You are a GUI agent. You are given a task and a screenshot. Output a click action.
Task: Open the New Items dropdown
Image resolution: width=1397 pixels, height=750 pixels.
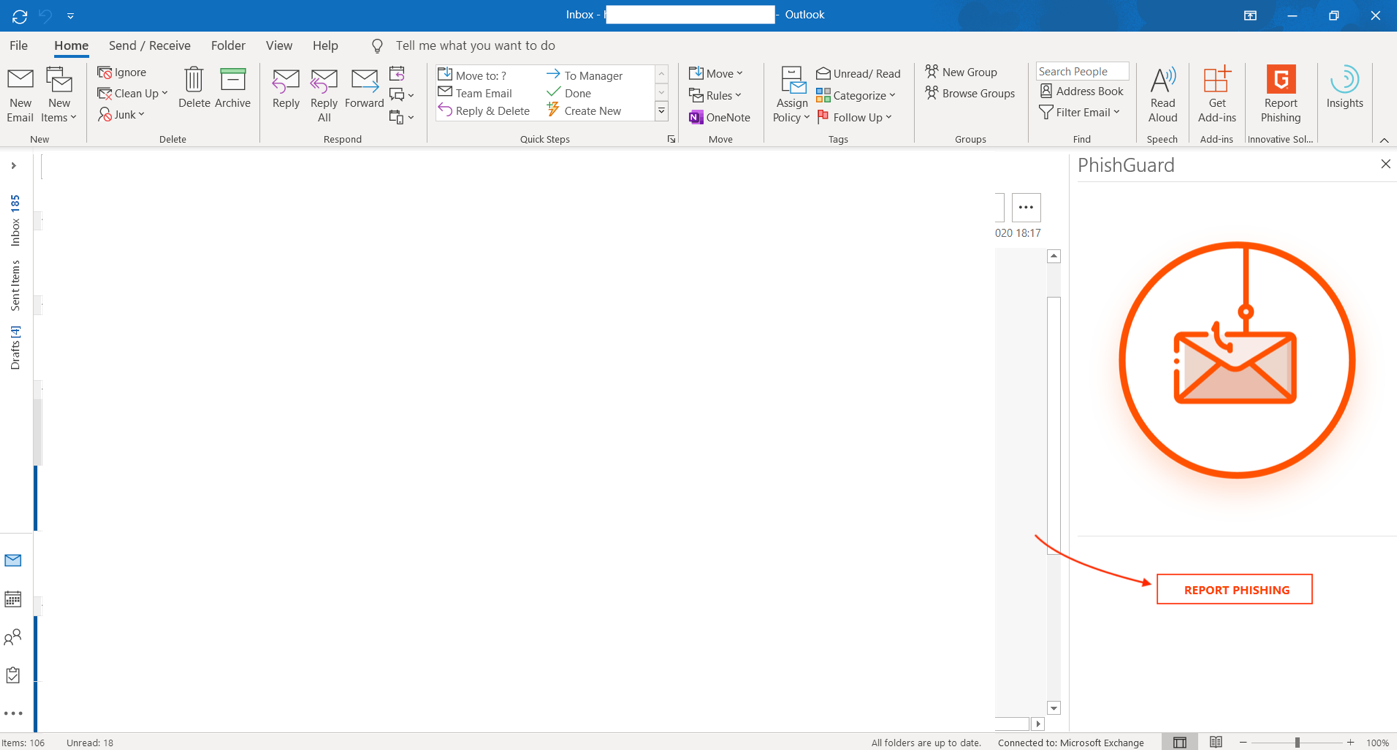pos(59,95)
